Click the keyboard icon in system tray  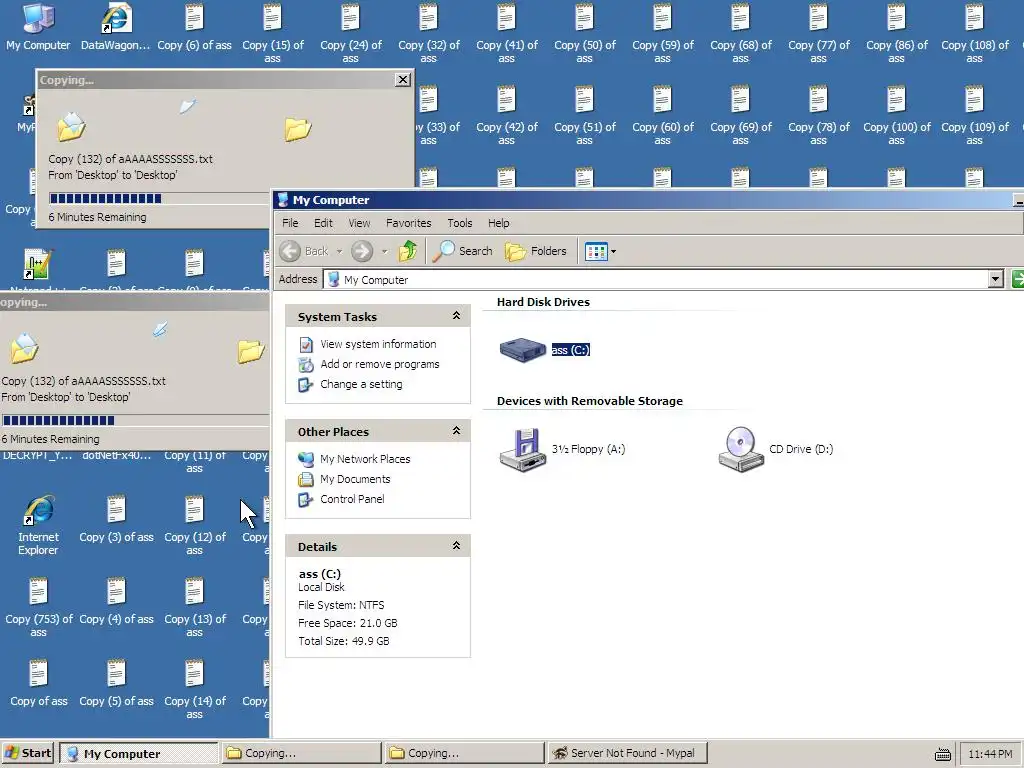pos(942,754)
